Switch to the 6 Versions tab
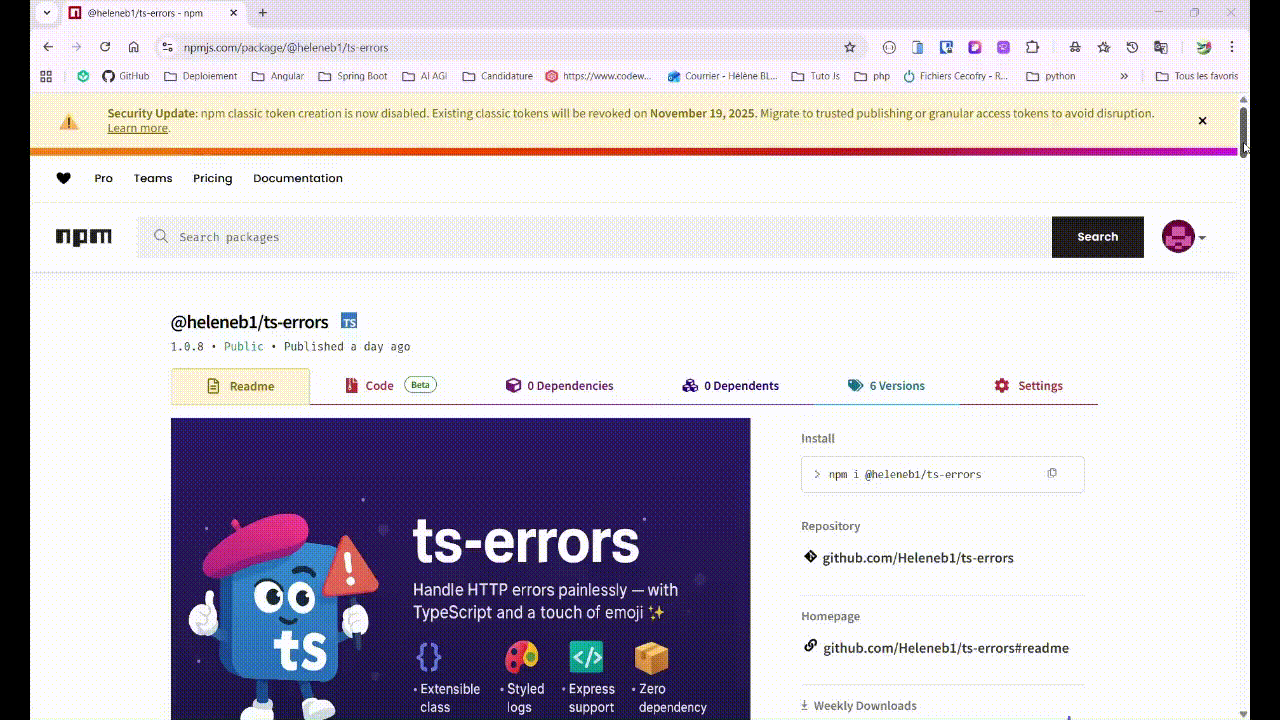Image resolution: width=1280 pixels, height=720 pixels. click(x=886, y=386)
